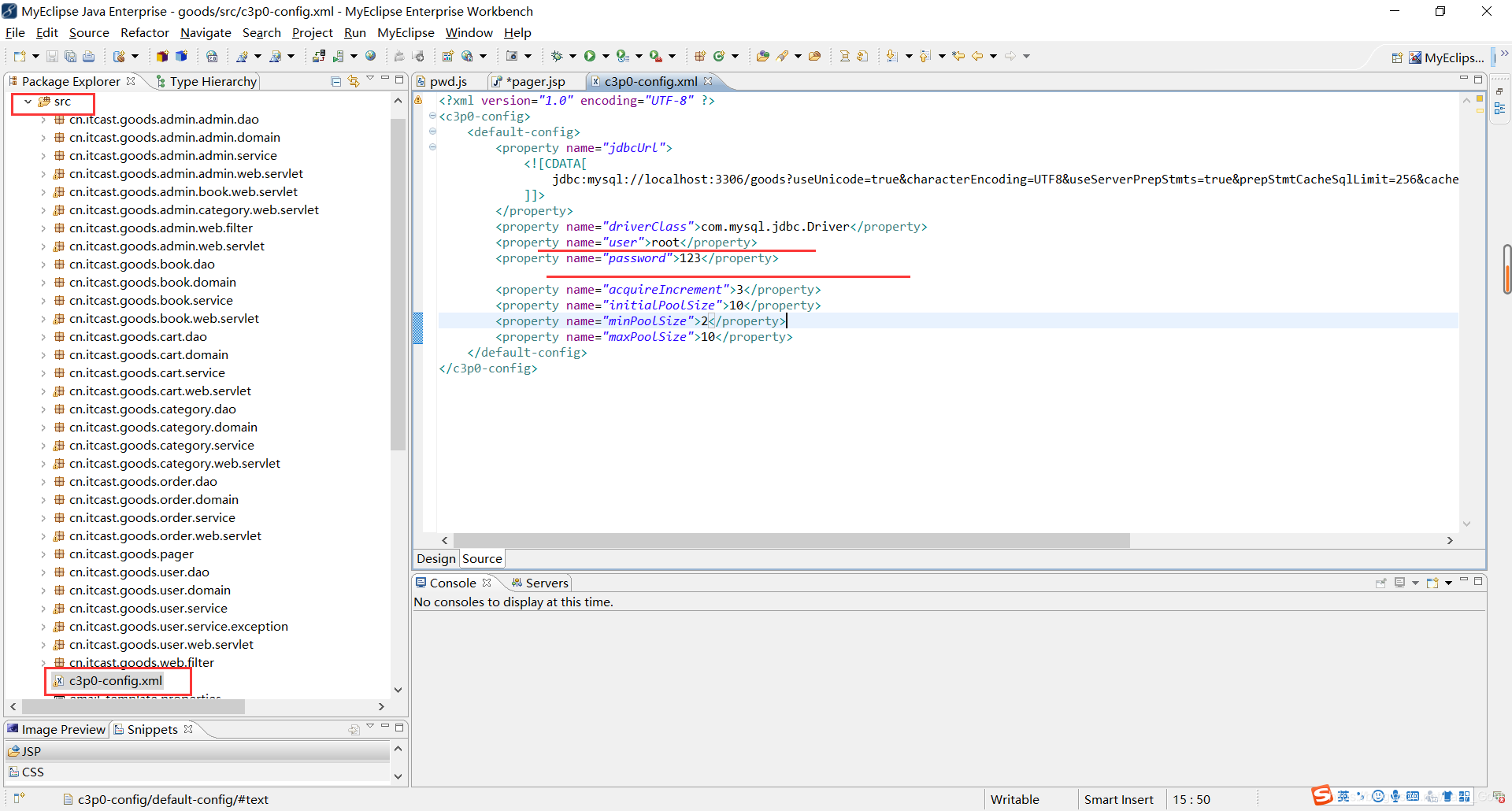This screenshot has width=1512, height=811.
Task: Expand cn.itcast.goods.book.dao package
Action: coord(43,265)
